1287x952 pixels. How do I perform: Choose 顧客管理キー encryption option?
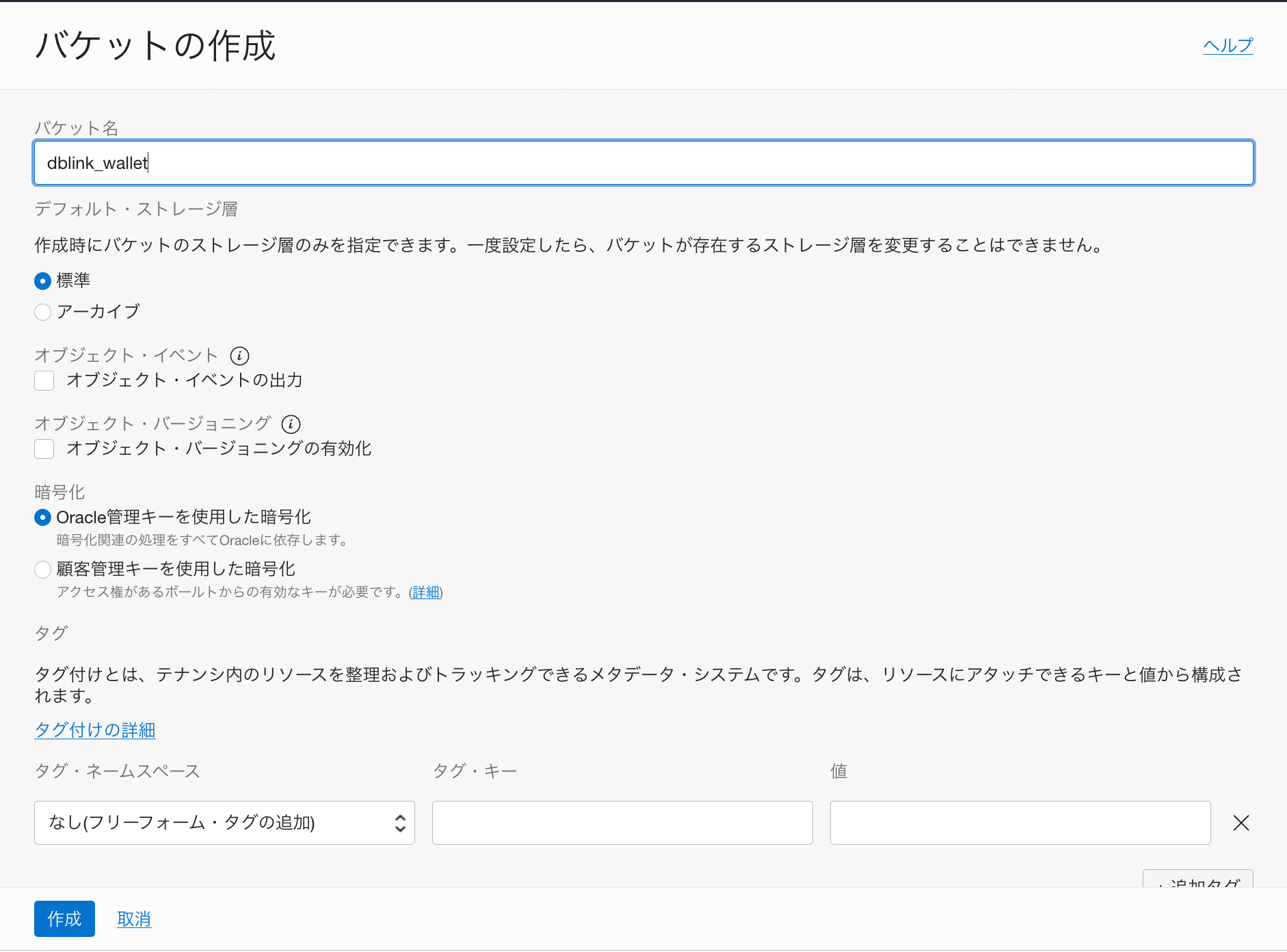click(x=42, y=569)
